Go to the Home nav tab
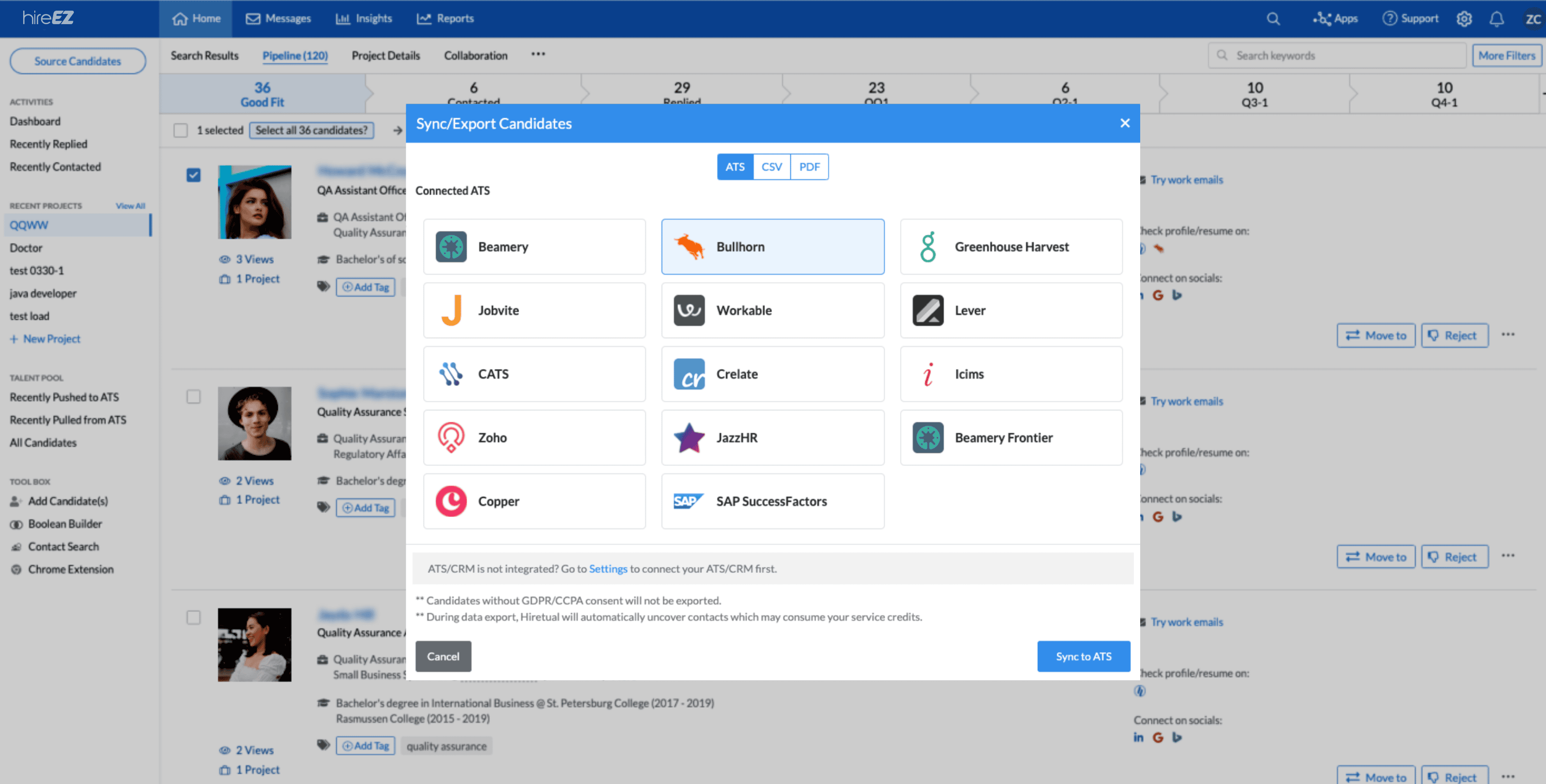The width and height of the screenshot is (1546, 784). [x=196, y=18]
